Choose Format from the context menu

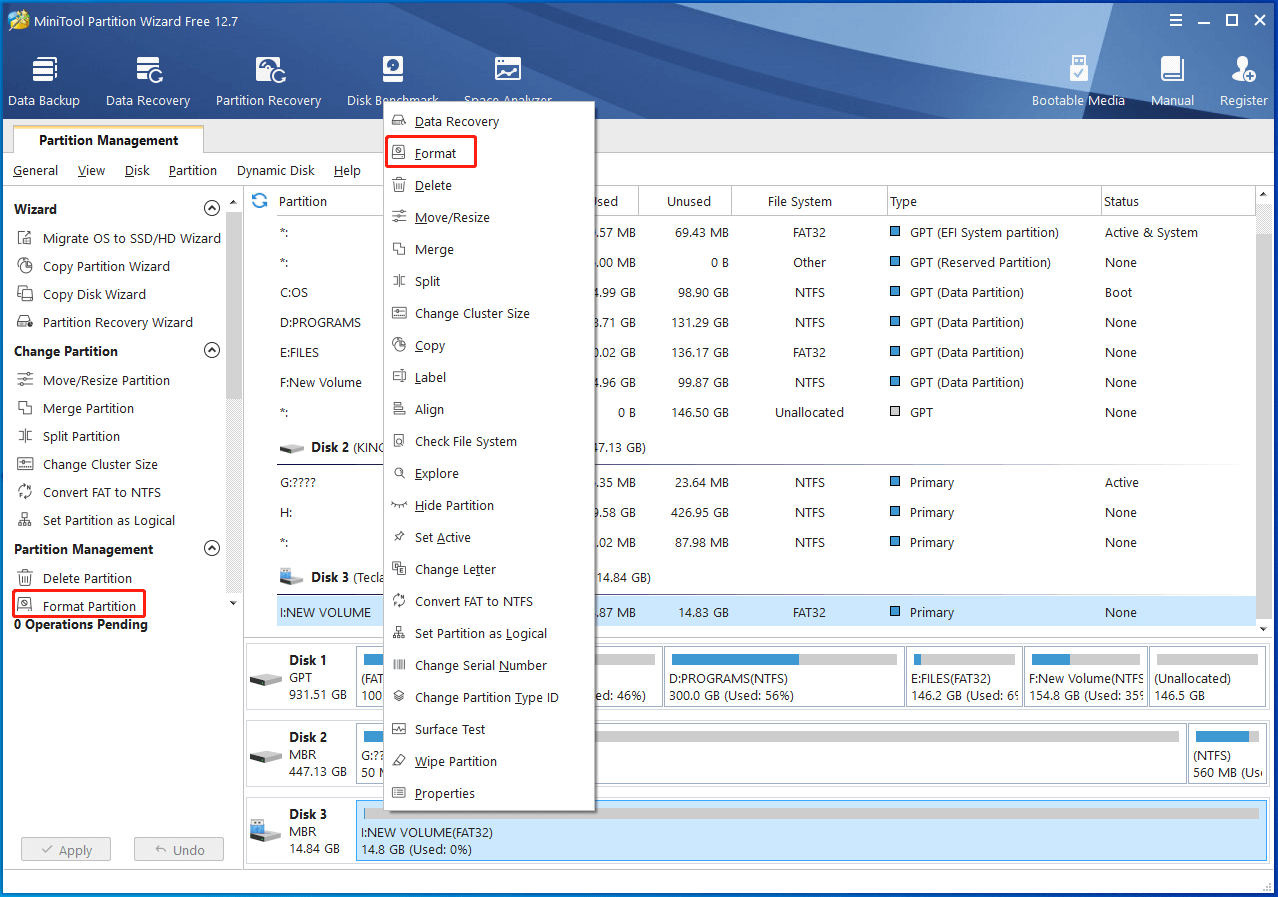click(435, 154)
